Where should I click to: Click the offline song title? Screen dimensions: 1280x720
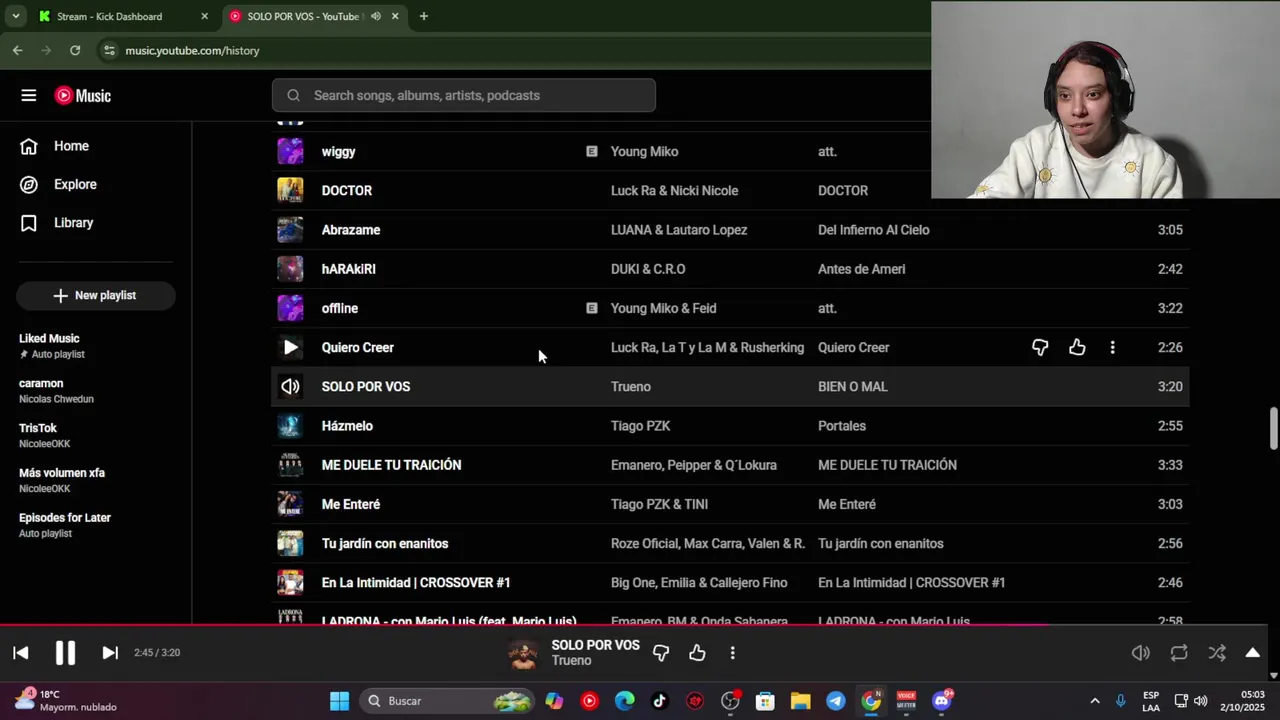coord(339,308)
